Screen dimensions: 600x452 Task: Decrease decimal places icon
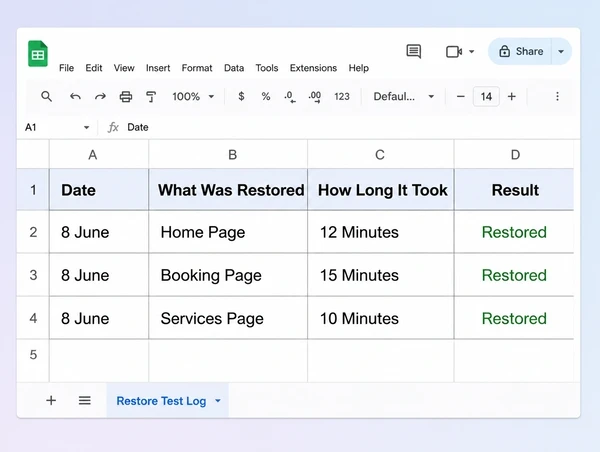pyautogui.click(x=290, y=97)
